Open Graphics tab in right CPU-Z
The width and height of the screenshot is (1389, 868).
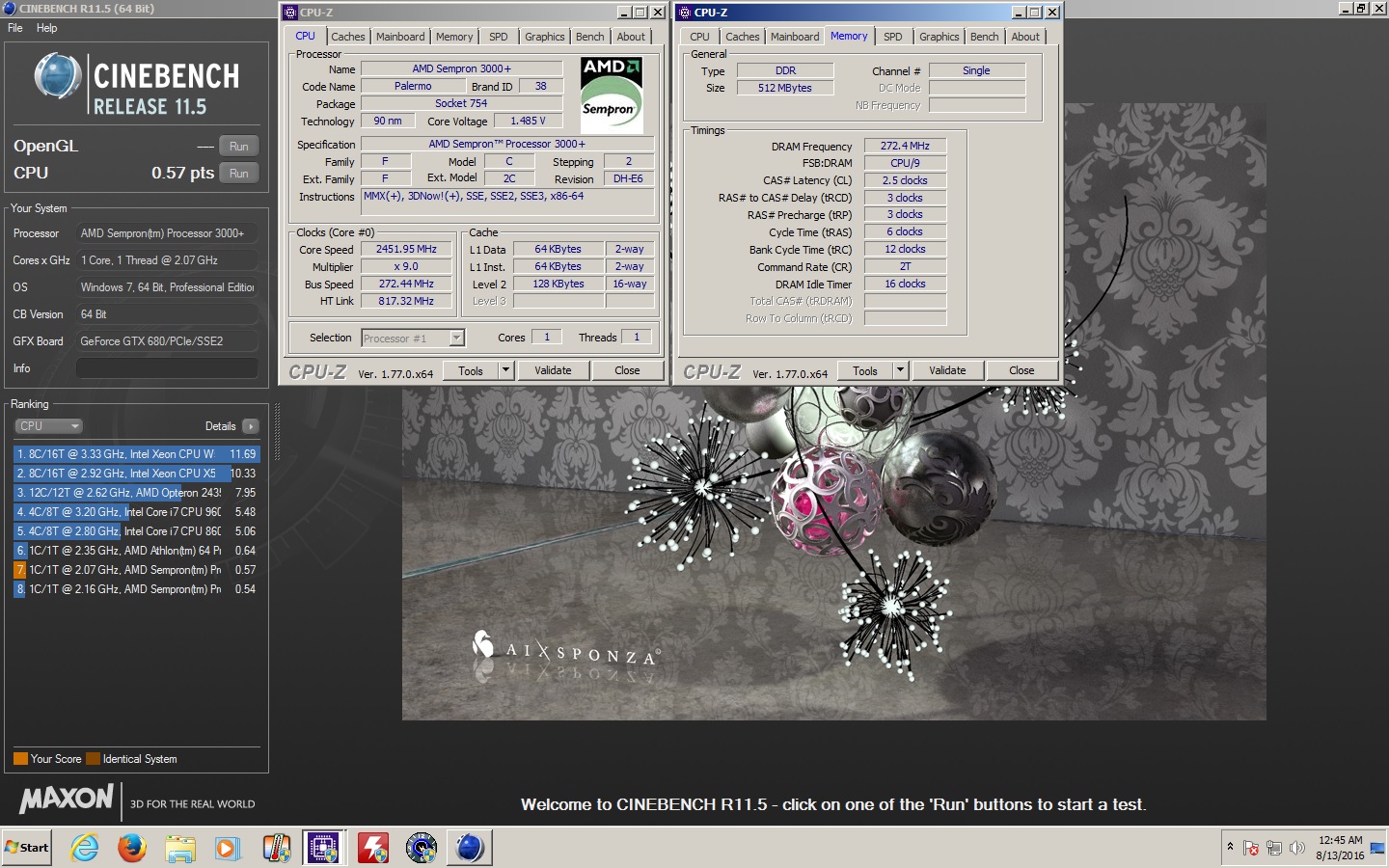coord(940,37)
